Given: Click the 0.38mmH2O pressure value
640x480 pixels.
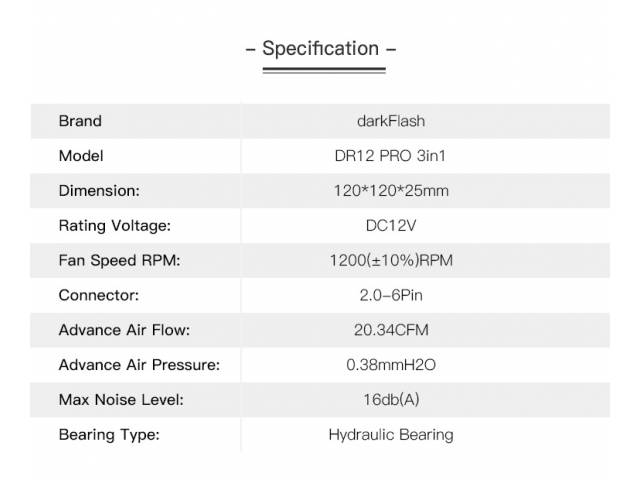Looking at the screenshot, I should (x=391, y=365).
